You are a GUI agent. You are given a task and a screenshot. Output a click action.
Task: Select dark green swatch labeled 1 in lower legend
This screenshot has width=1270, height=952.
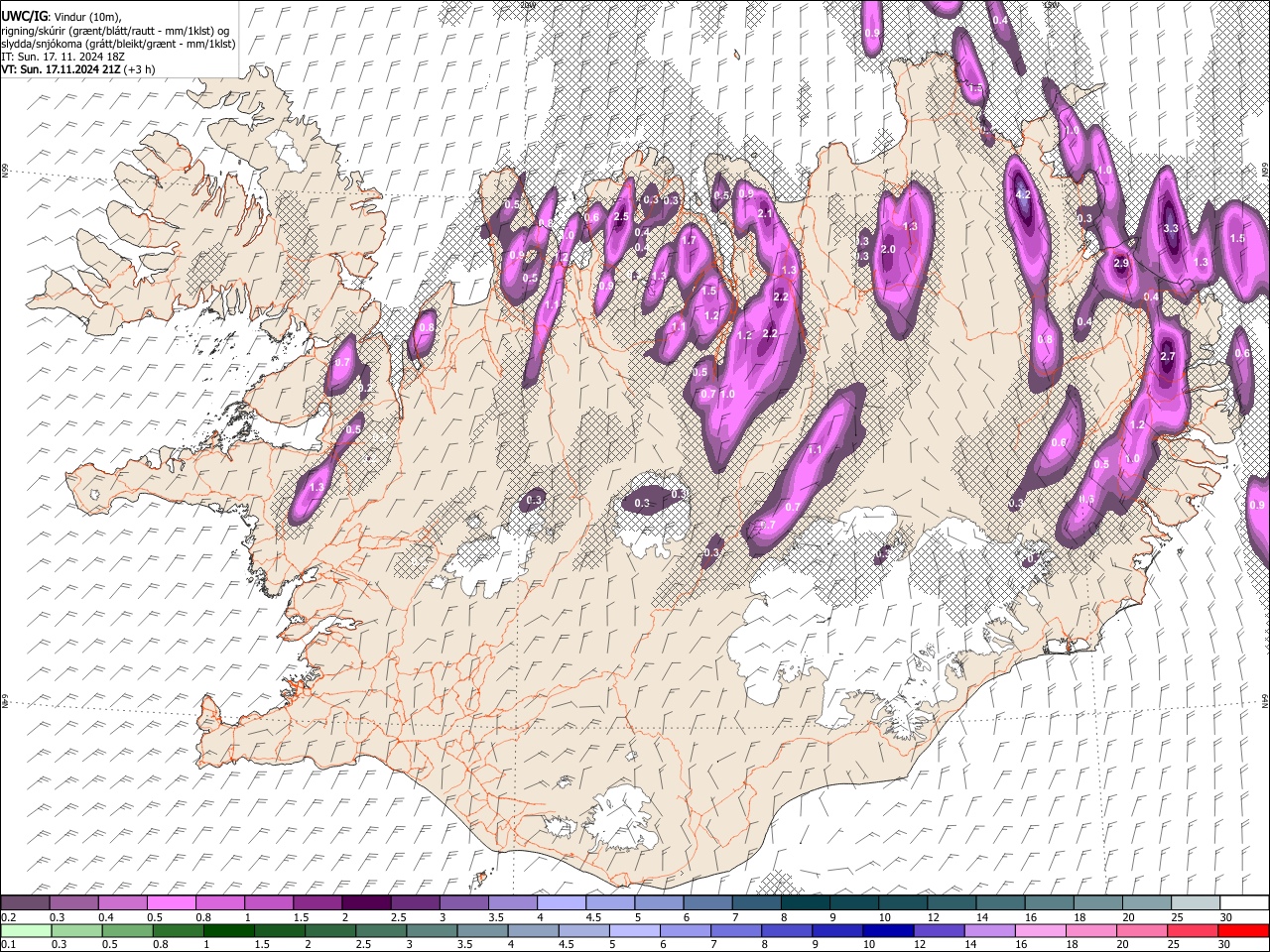228,930
